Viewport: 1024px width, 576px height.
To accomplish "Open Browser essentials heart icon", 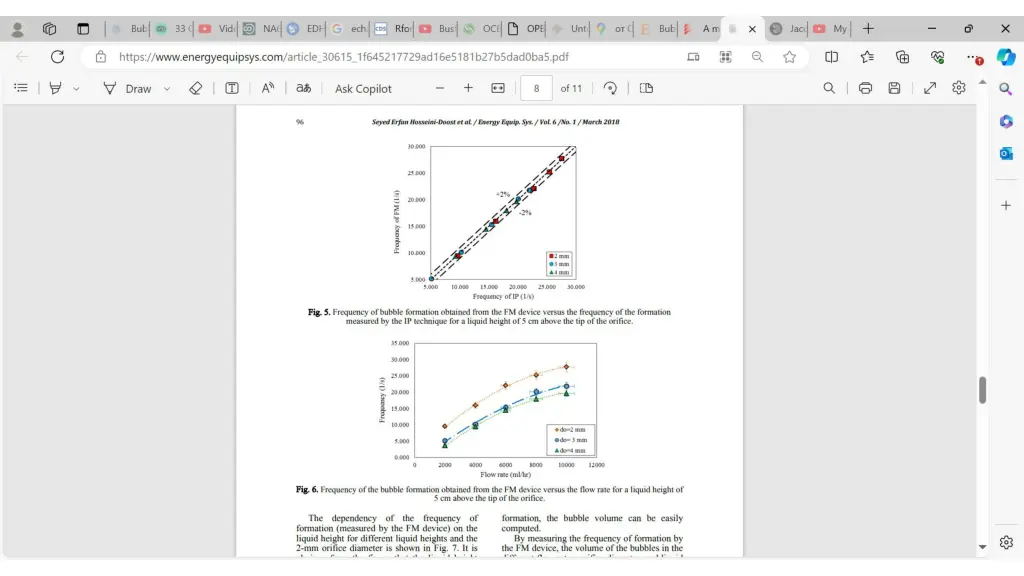I will (x=938, y=57).
